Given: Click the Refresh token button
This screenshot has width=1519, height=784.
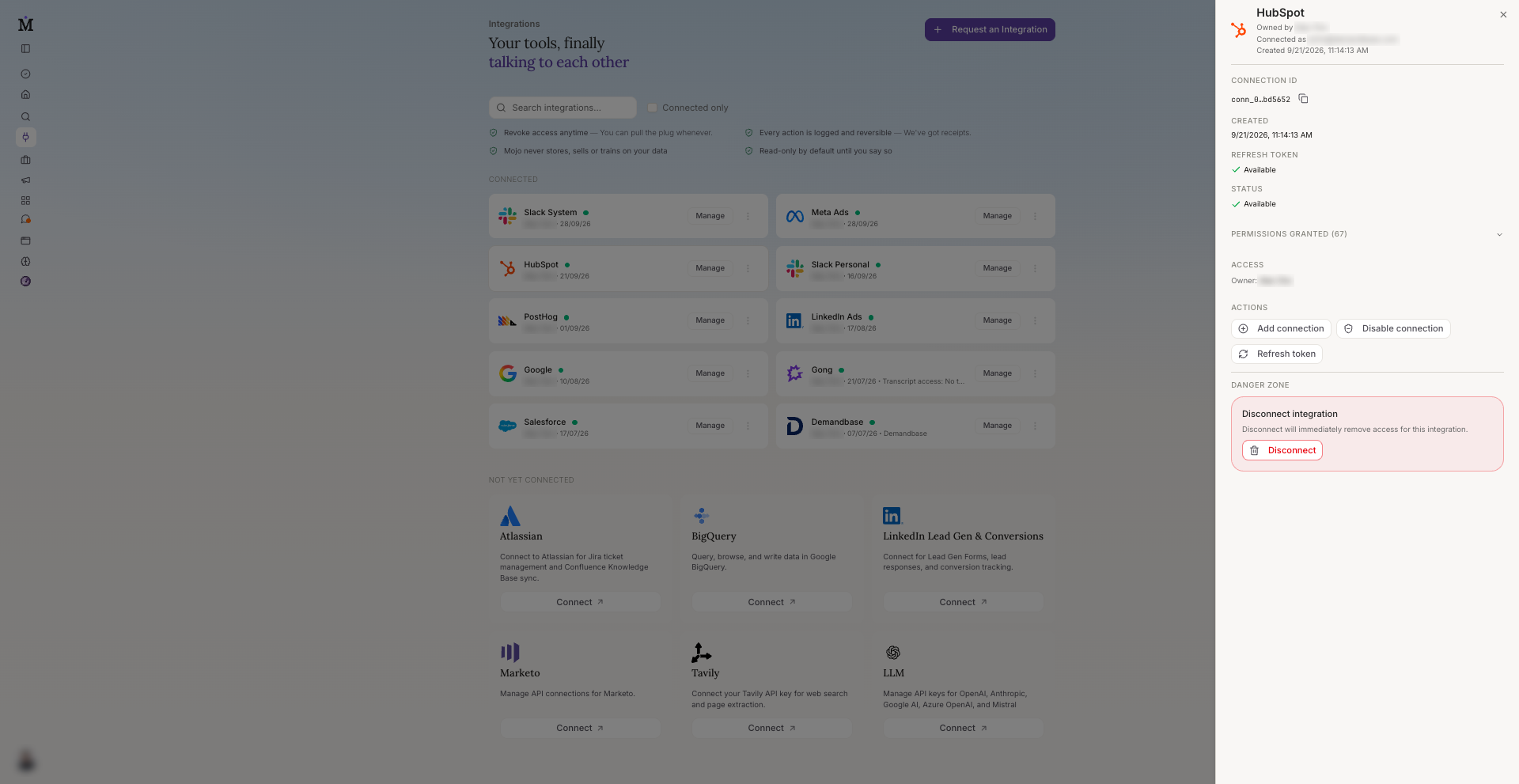Looking at the screenshot, I should [1277, 354].
